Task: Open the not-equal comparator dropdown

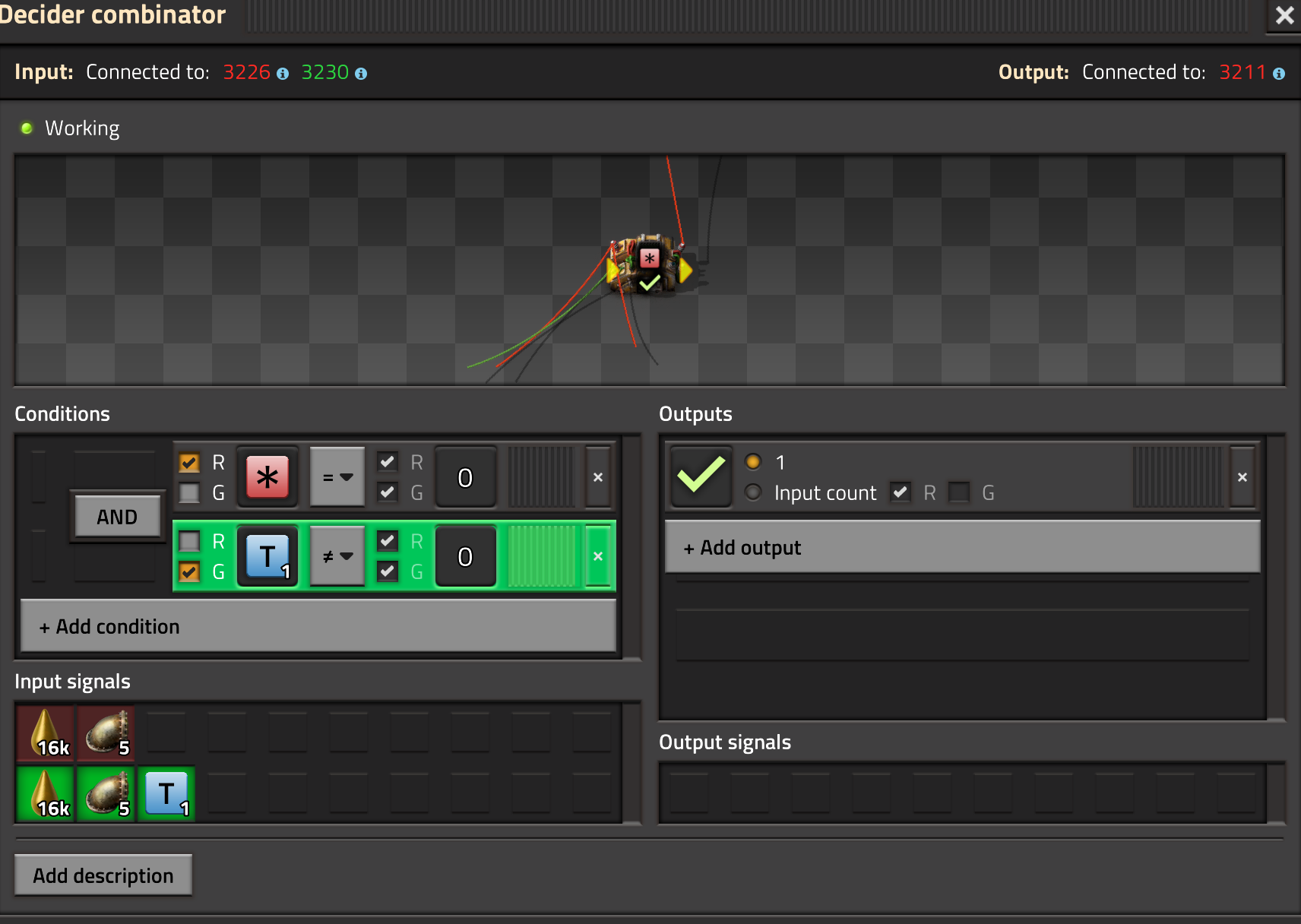Action: click(x=337, y=556)
